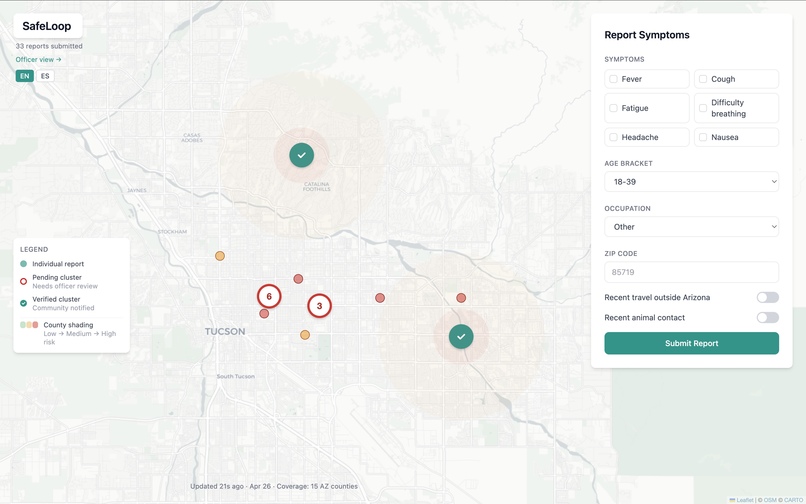Viewport: 806px width, 504px height.
Task: Switch language to ES
Action: (45, 76)
